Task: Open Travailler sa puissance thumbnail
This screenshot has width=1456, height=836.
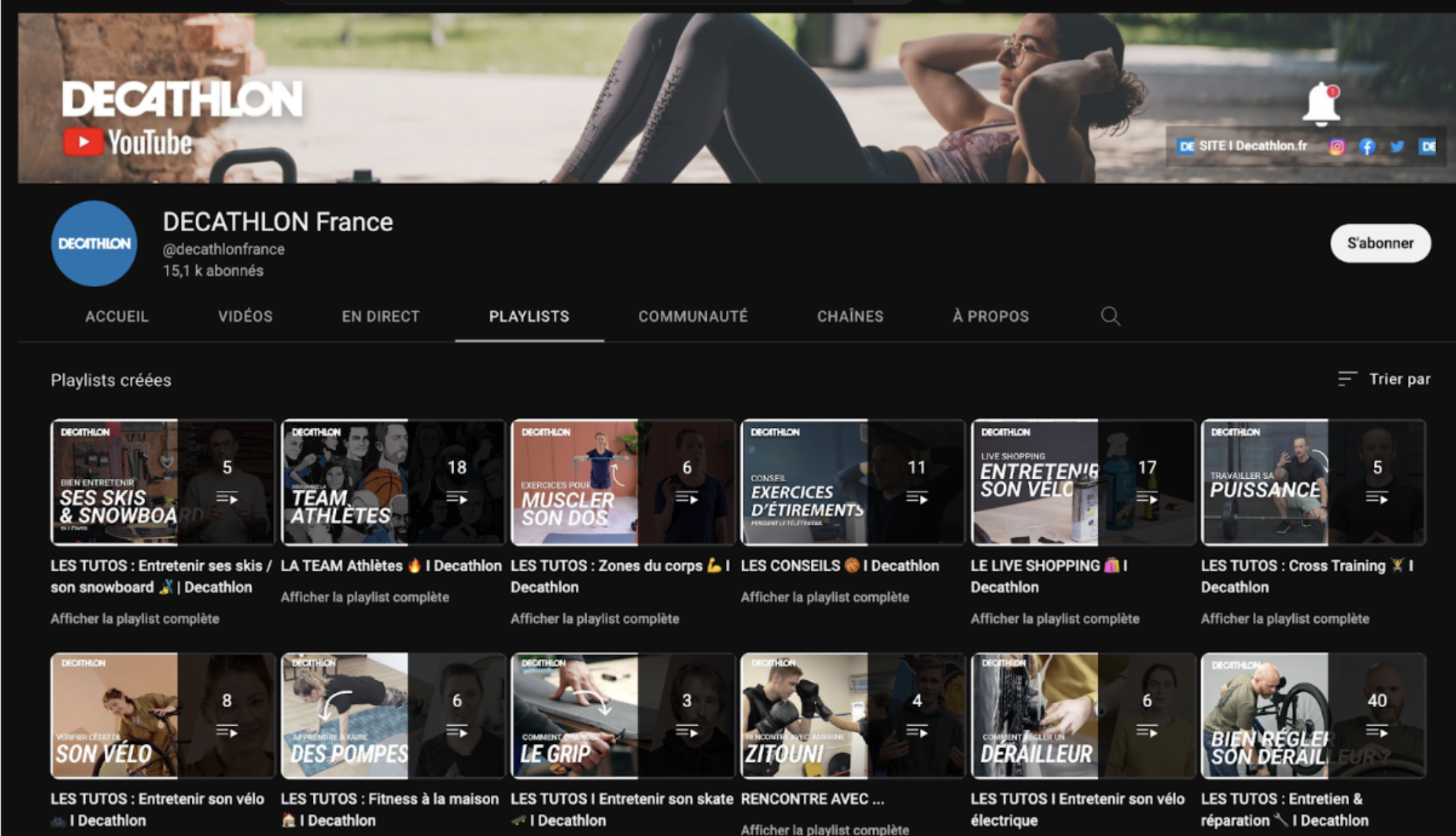Action: point(1313,482)
